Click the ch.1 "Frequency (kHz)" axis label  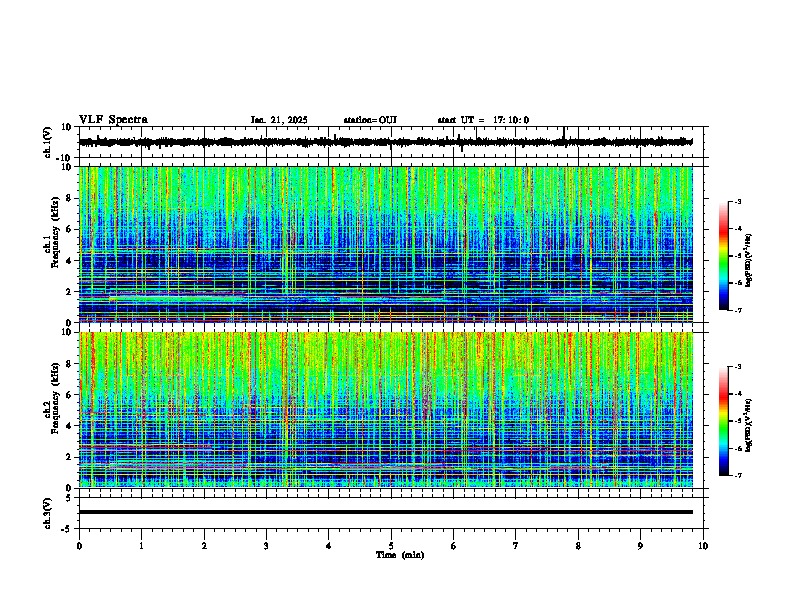pyautogui.click(x=55, y=232)
